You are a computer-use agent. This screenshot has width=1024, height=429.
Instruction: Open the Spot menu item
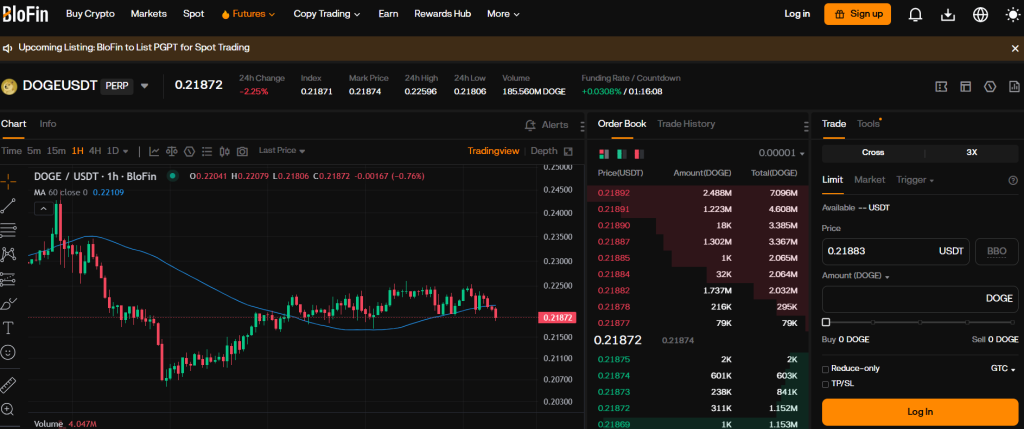point(193,14)
